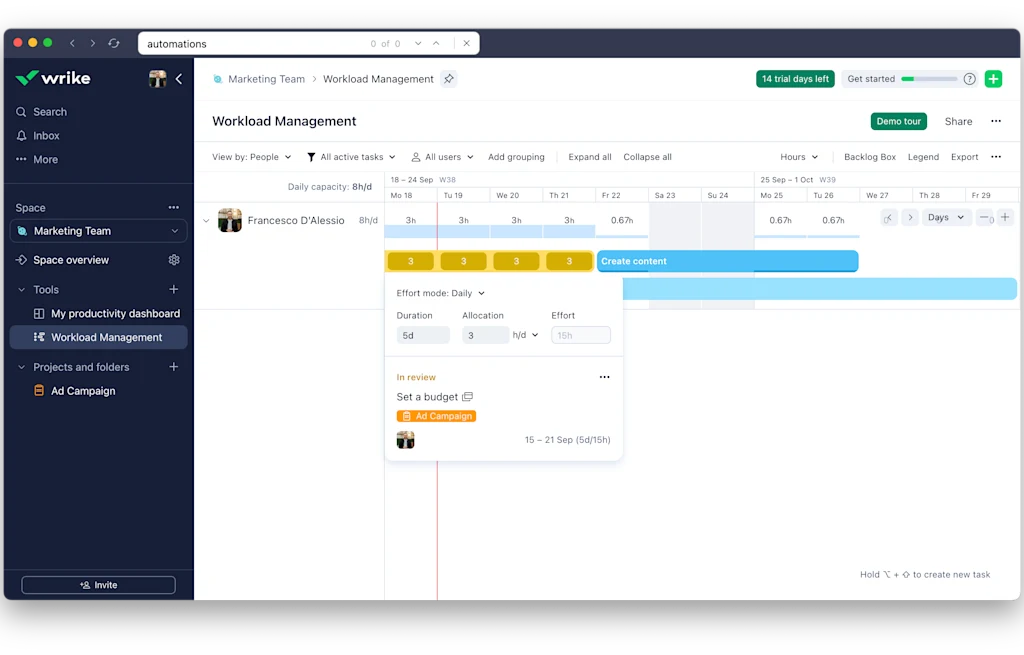Go to next timeline period
Viewport: 1024px width, 655px height.
pos(910,217)
